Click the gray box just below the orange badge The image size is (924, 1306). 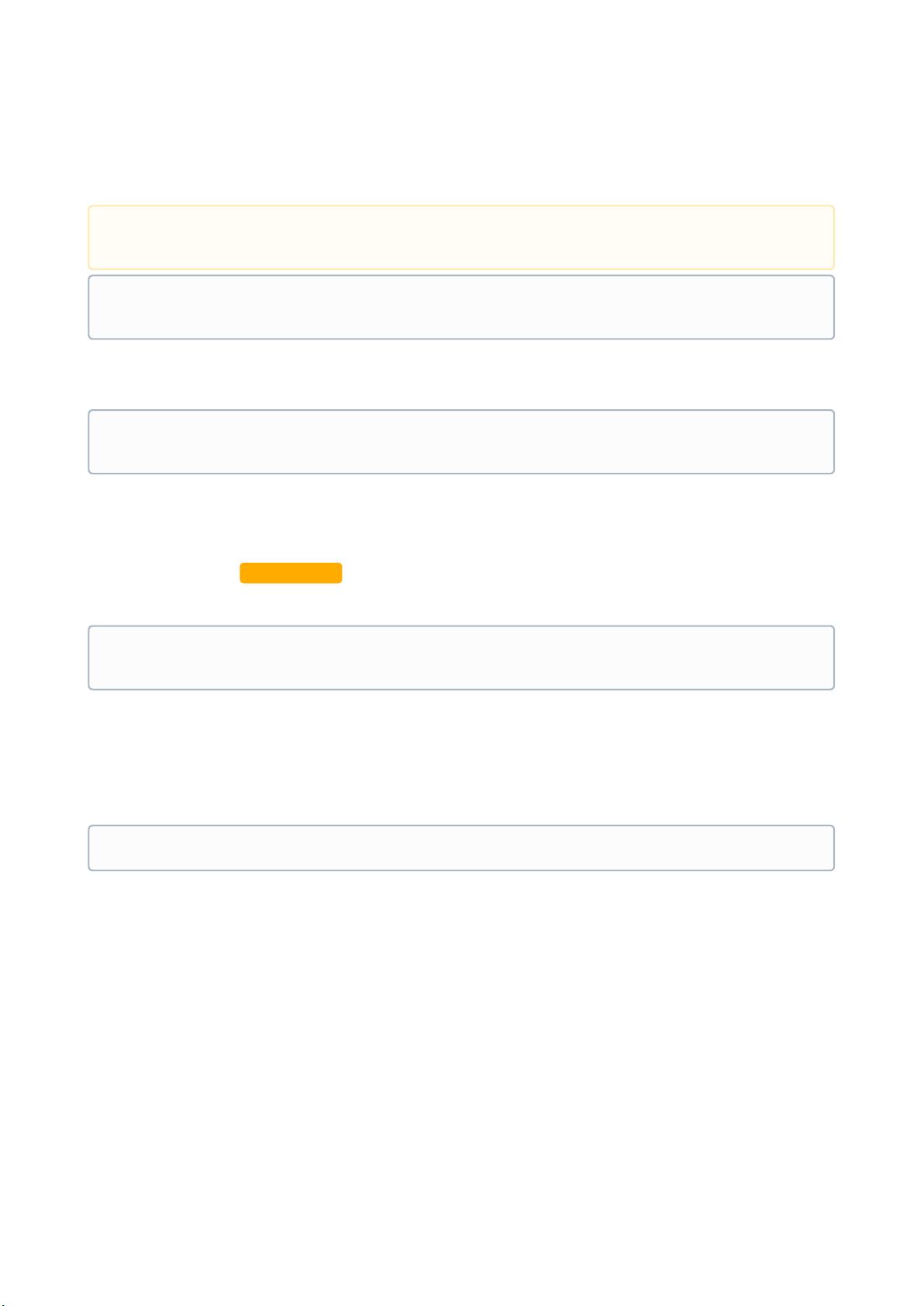tap(461, 657)
